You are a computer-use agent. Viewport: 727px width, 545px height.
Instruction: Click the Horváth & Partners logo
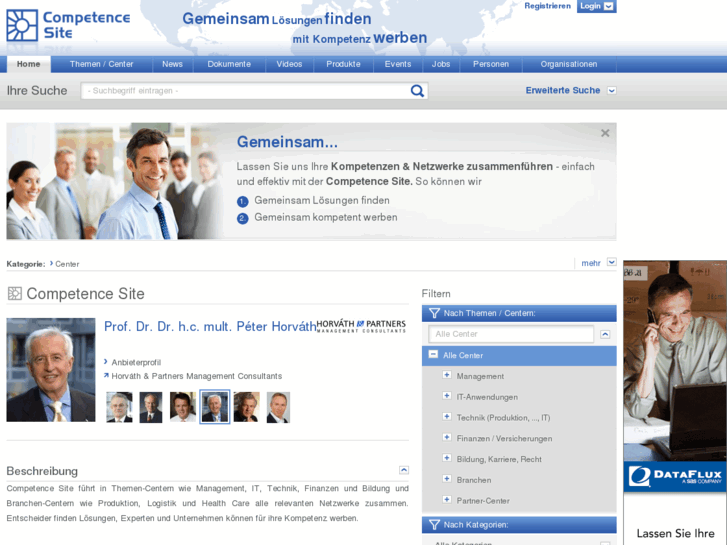point(361,326)
